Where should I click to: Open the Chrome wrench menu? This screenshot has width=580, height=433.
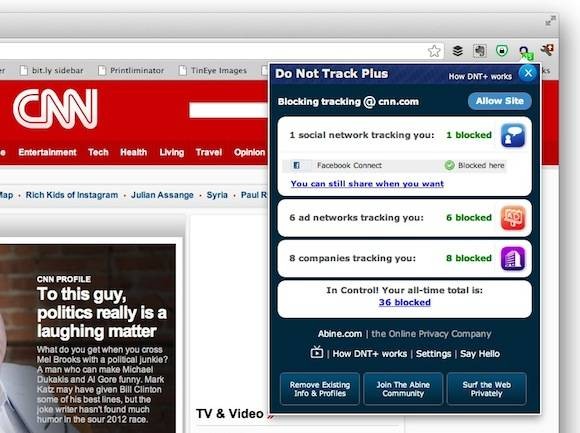click(547, 50)
